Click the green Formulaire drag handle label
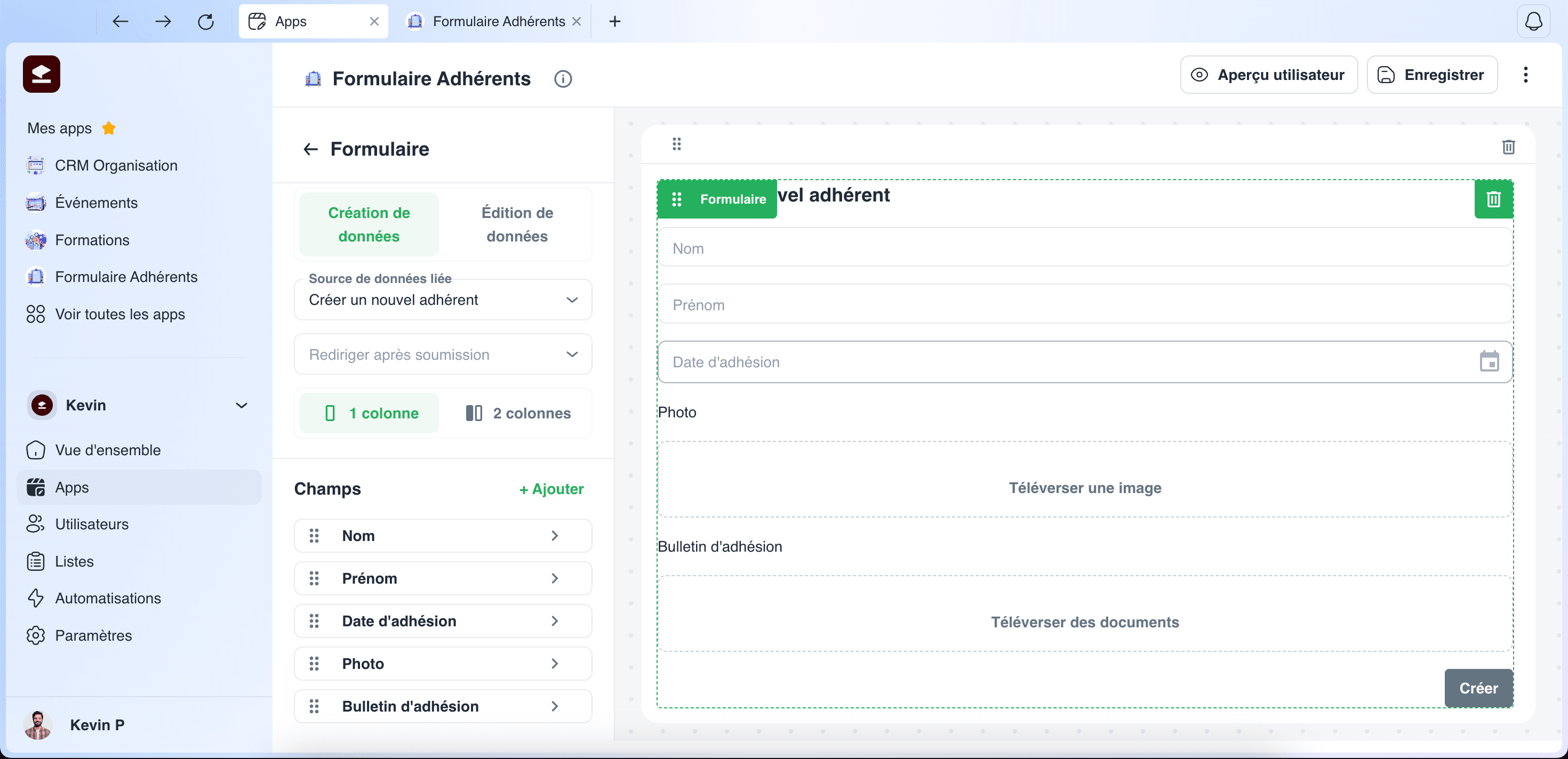This screenshot has width=1568, height=759. tap(717, 199)
